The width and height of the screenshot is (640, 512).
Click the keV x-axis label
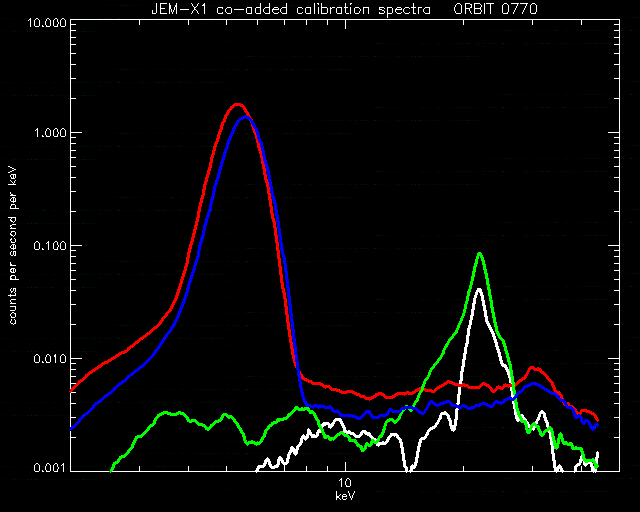[x=345, y=496]
